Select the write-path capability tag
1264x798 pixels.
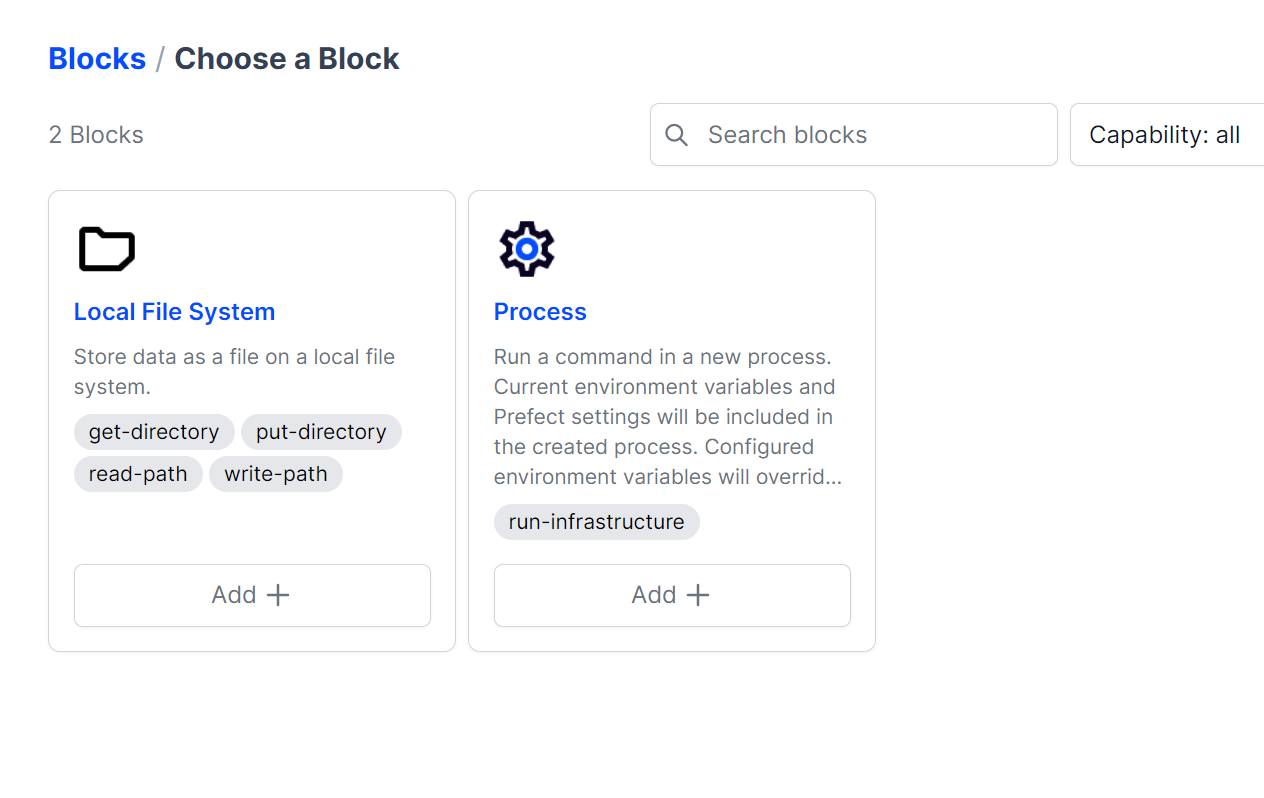[275, 473]
